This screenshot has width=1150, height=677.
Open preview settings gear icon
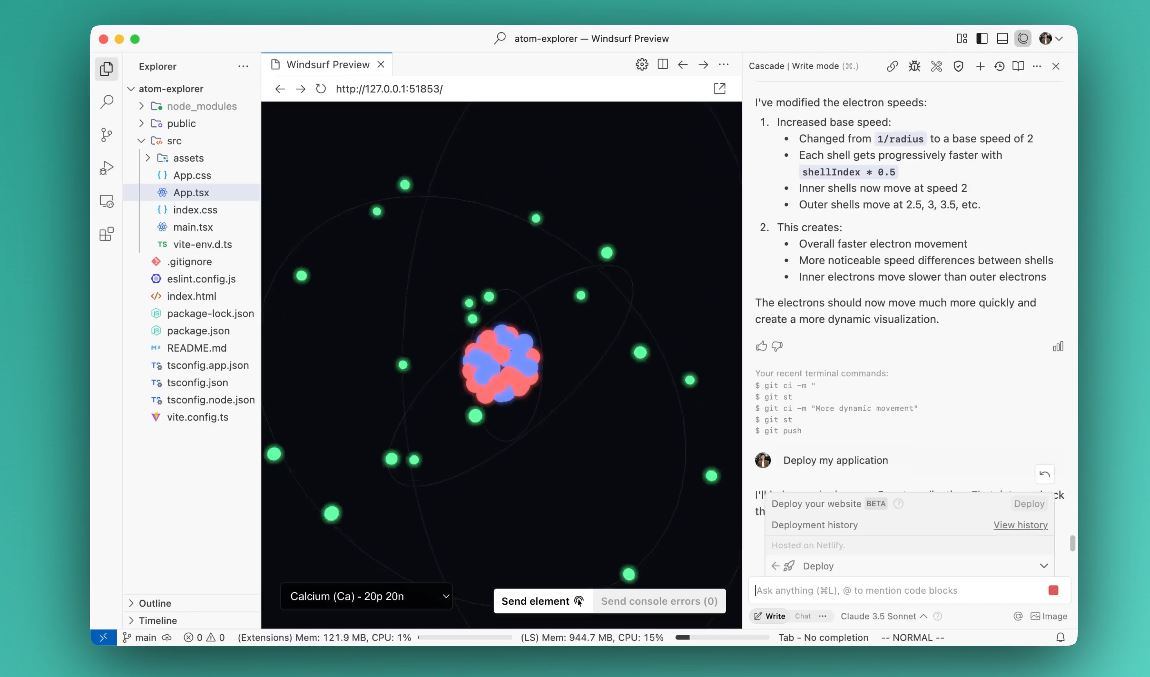tap(642, 65)
